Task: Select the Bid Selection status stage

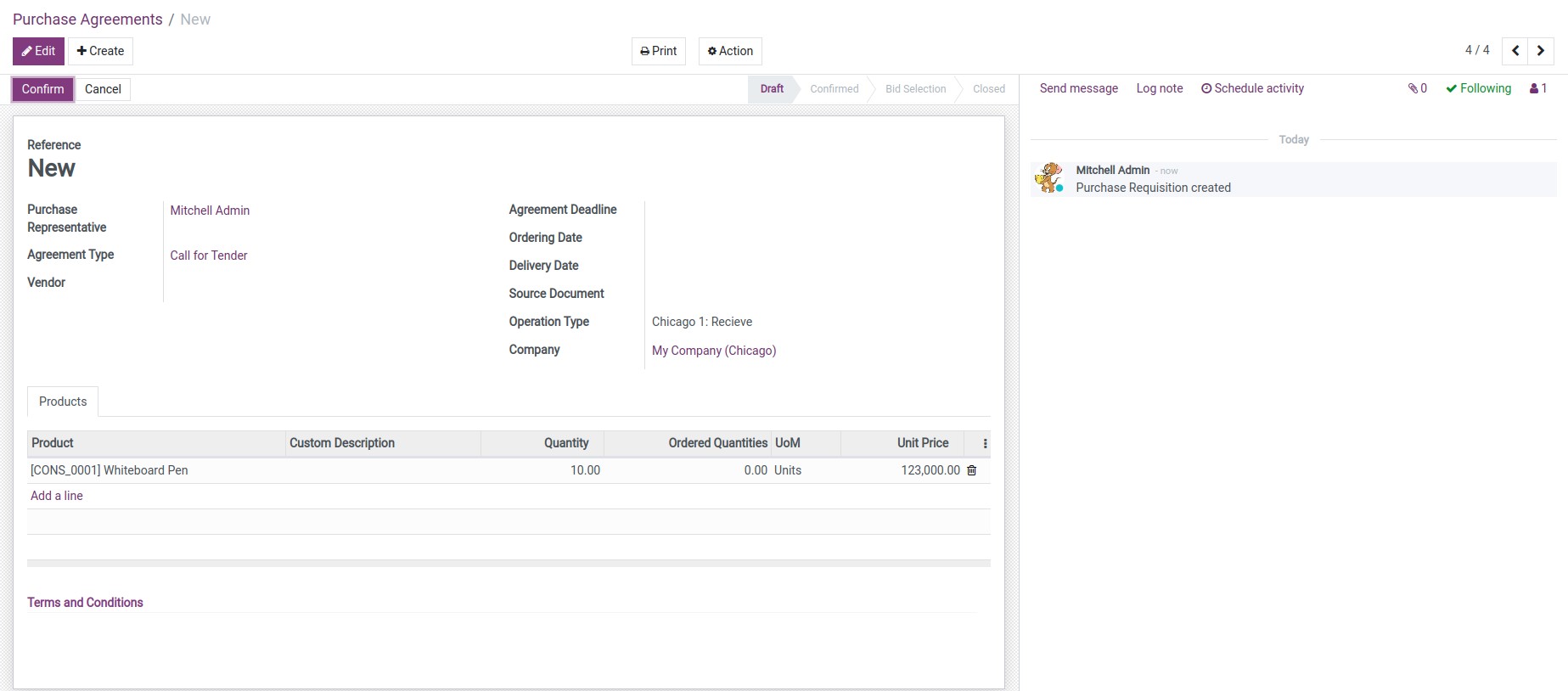Action: 915,88
